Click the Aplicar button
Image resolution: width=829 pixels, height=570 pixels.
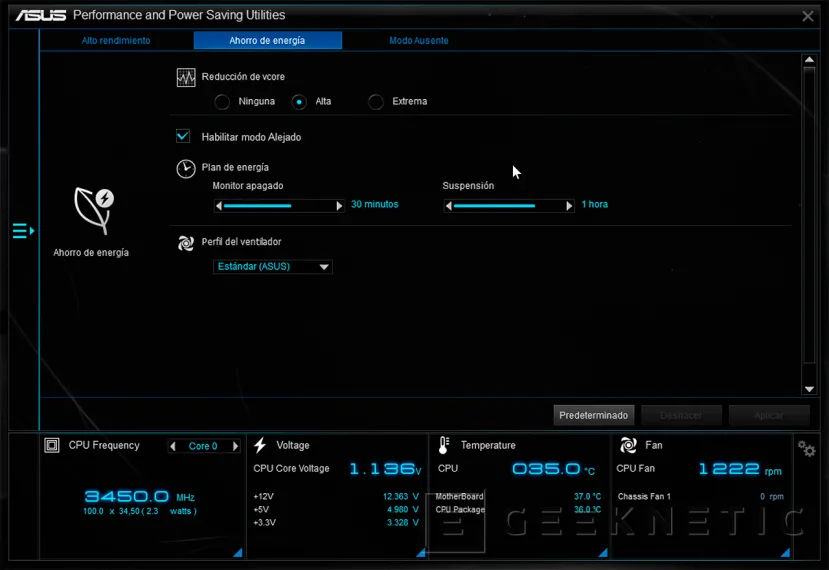coord(769,415)
